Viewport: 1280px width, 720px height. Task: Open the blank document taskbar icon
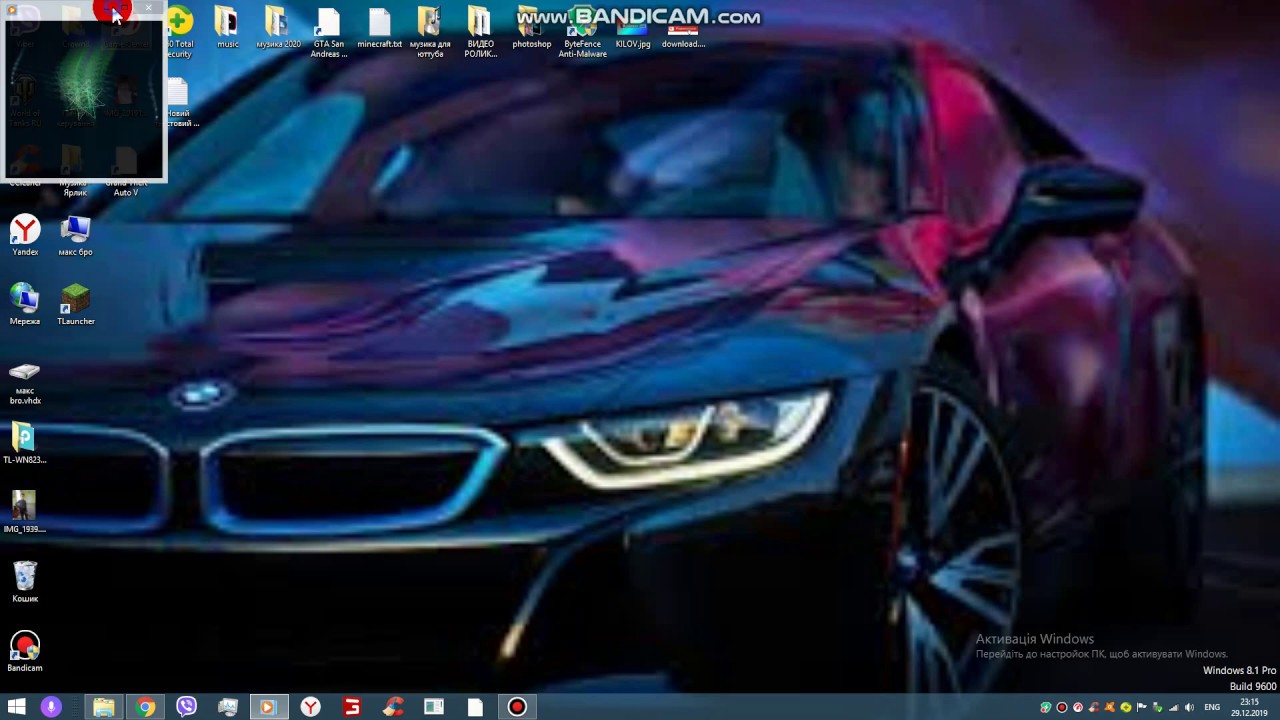475,707
